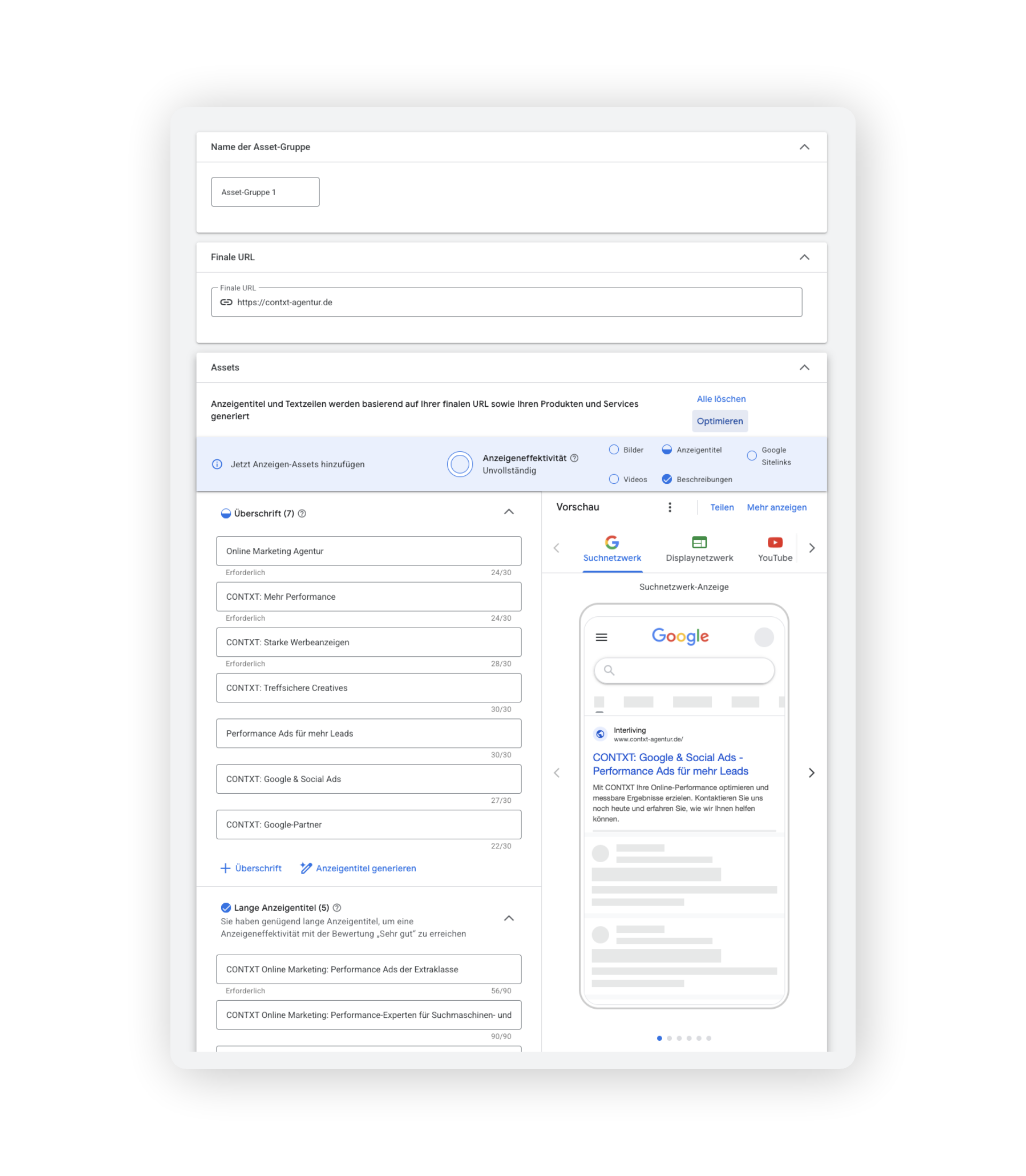Click the Google Sitelinks status circle
This screenshot has height=1176, width=1026.
752,456
